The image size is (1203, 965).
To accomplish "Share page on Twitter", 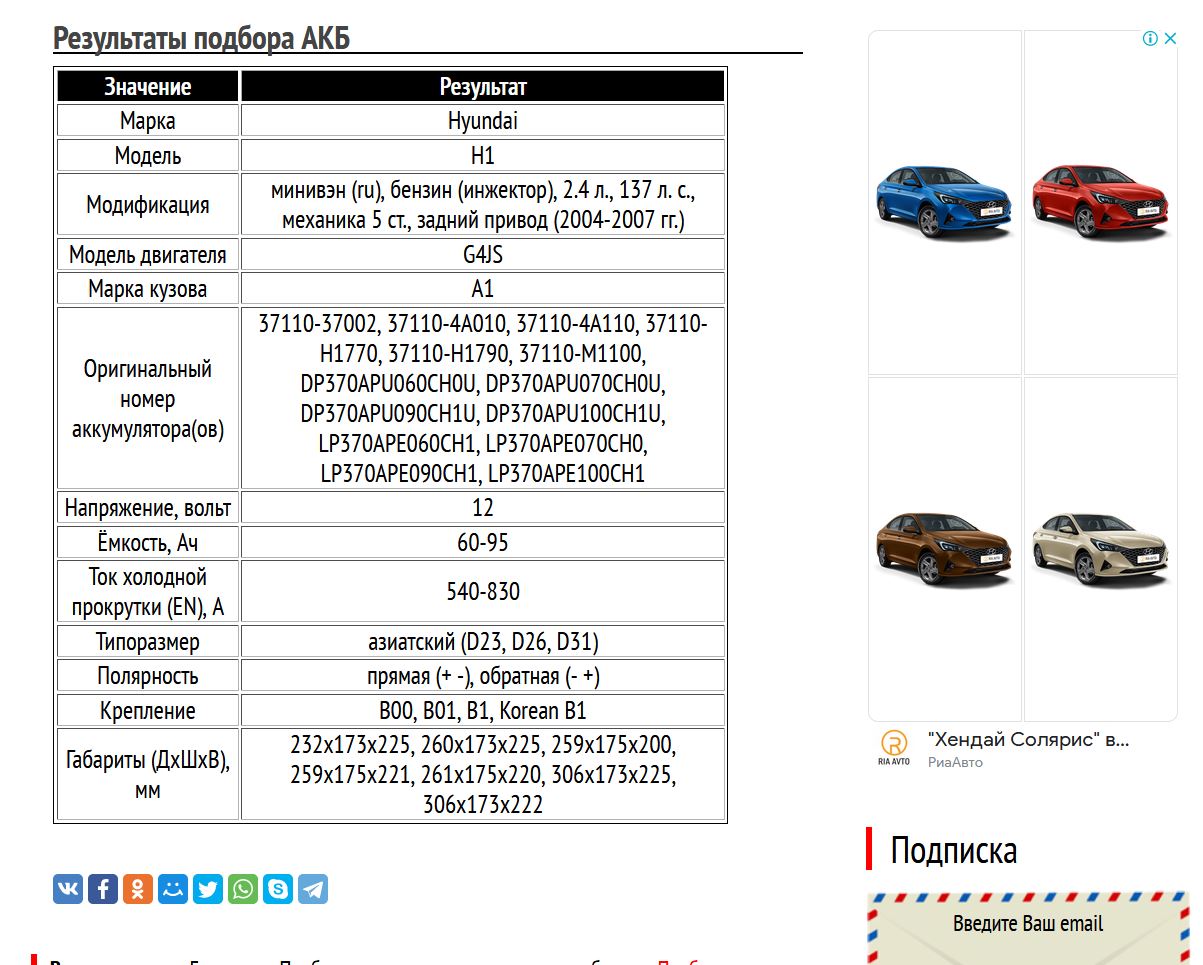I will click(208, 889).
